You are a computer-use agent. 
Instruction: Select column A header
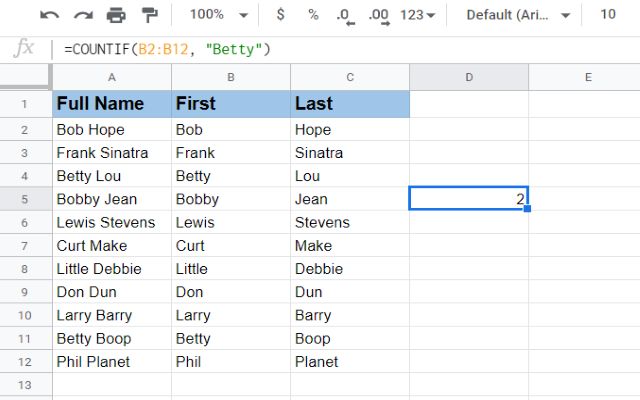[111, 77]
